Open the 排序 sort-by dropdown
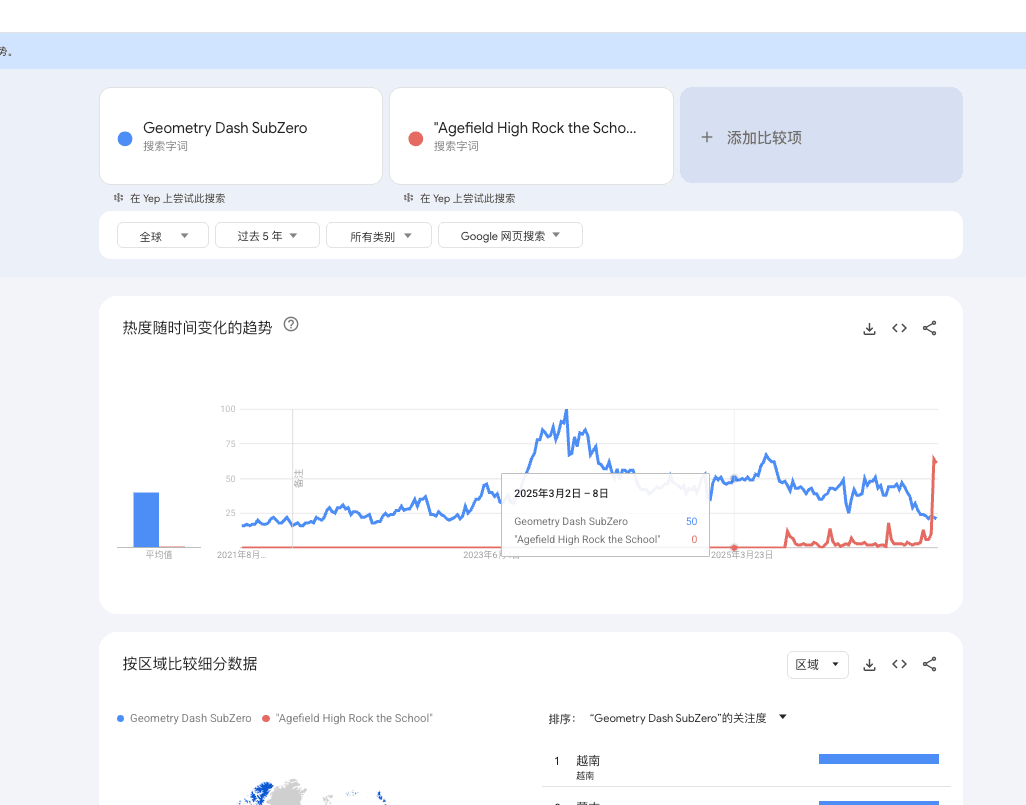 (687, 718)
